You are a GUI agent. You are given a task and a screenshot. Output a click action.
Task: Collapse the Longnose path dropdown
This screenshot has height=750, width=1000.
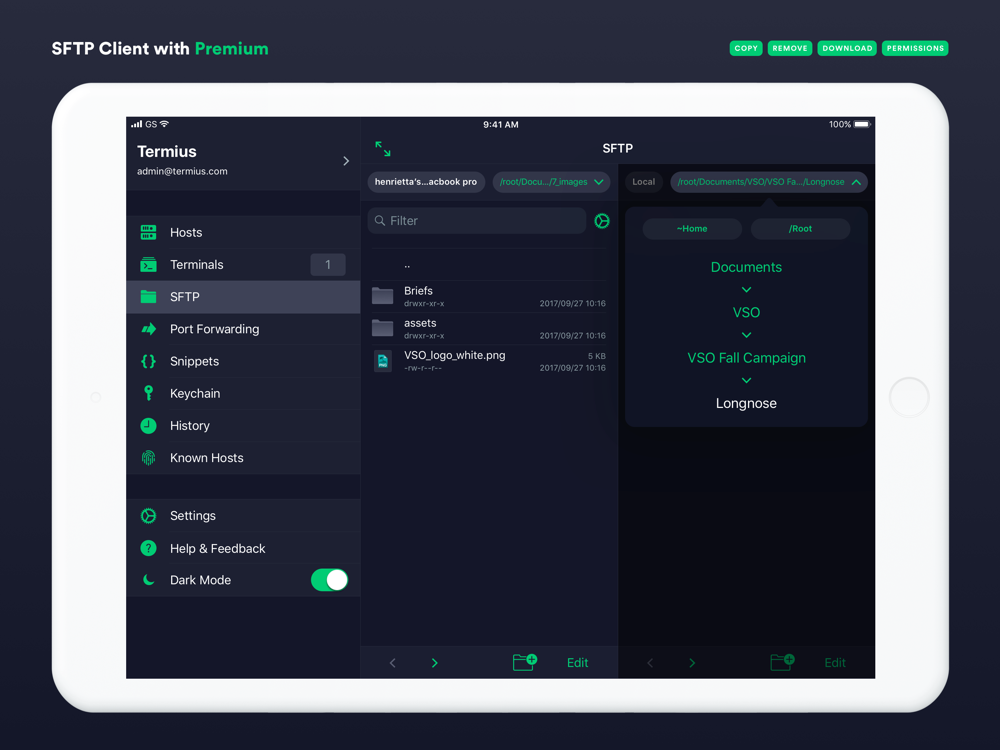(x=768, y=182)
